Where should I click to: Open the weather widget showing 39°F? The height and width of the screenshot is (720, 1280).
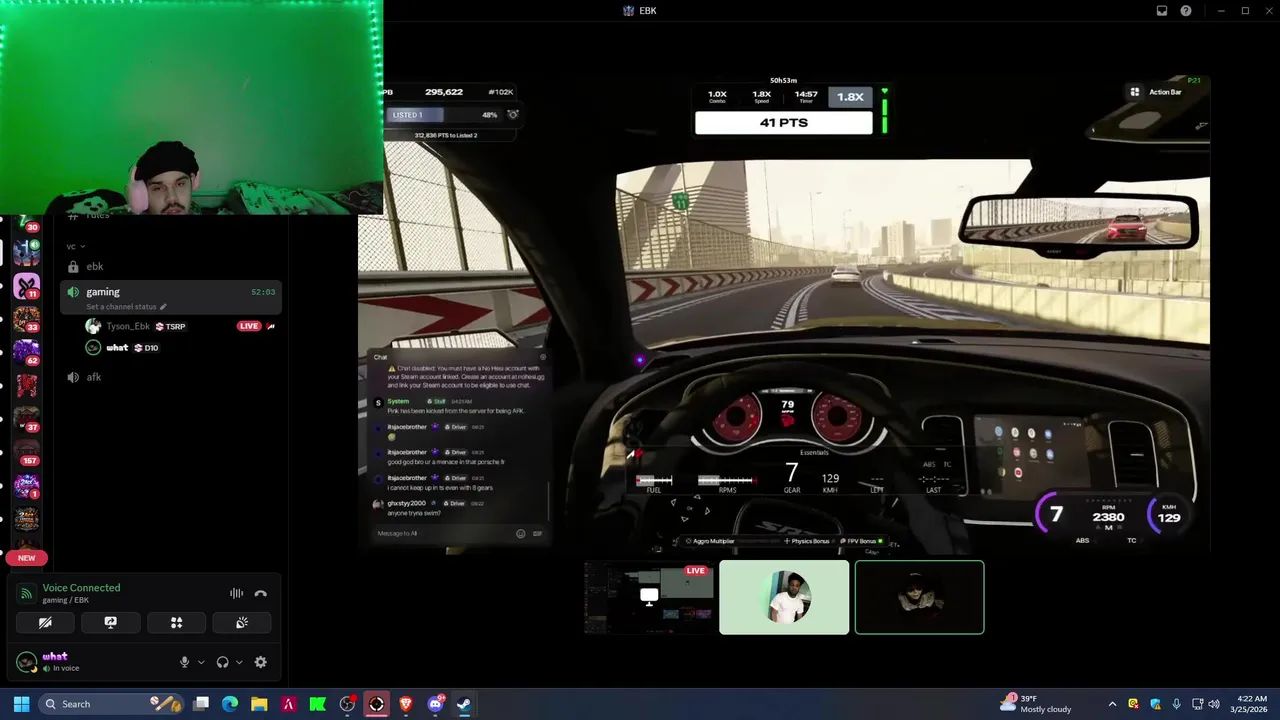[x=1036, y=704]
